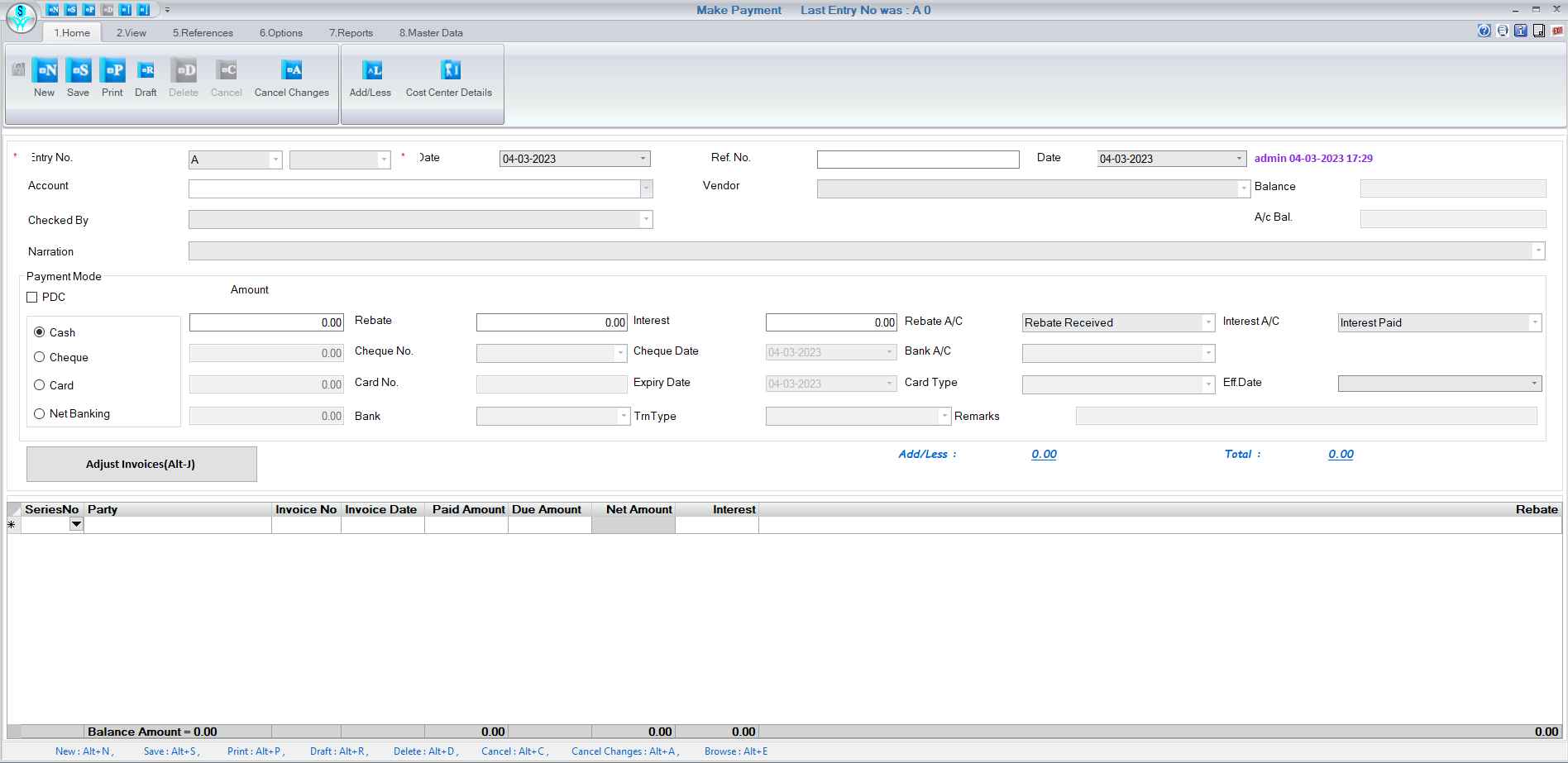The image size is (1568, 763).
Task: Click the Browse : Alt+E shortcut link
Action: pos(734,751)
